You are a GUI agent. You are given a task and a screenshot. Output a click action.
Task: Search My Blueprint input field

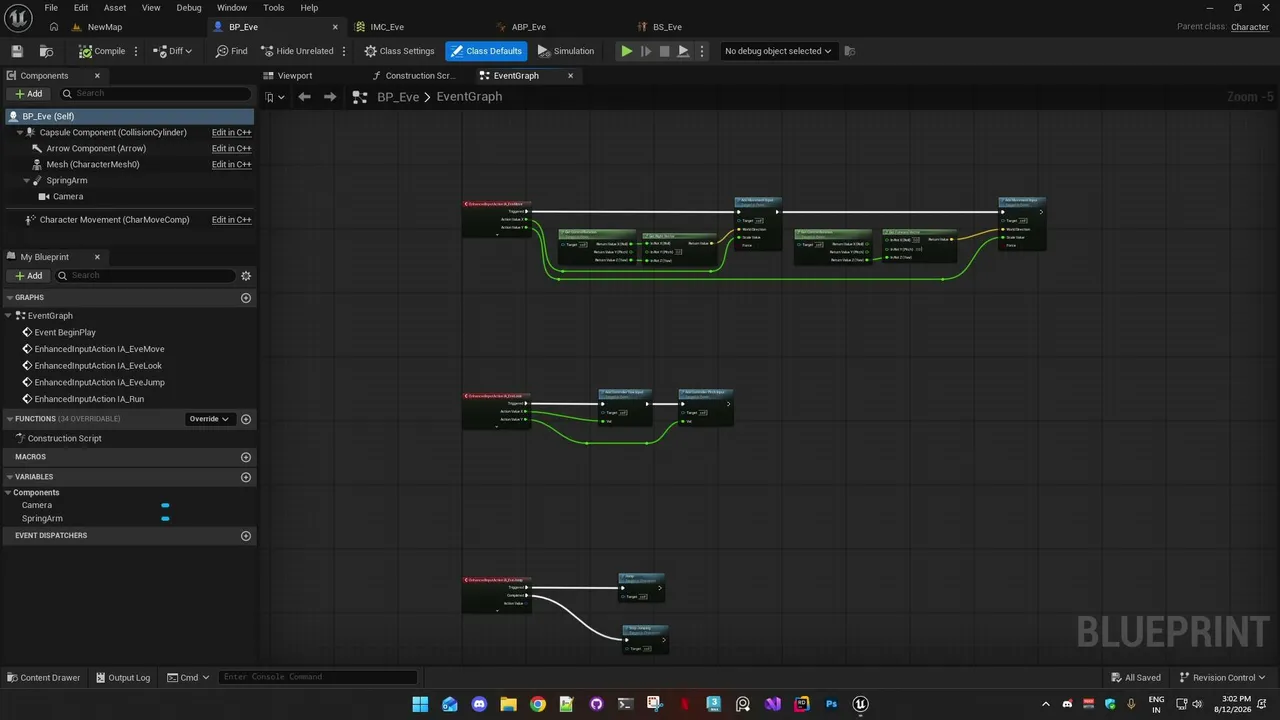coord(145,276)
